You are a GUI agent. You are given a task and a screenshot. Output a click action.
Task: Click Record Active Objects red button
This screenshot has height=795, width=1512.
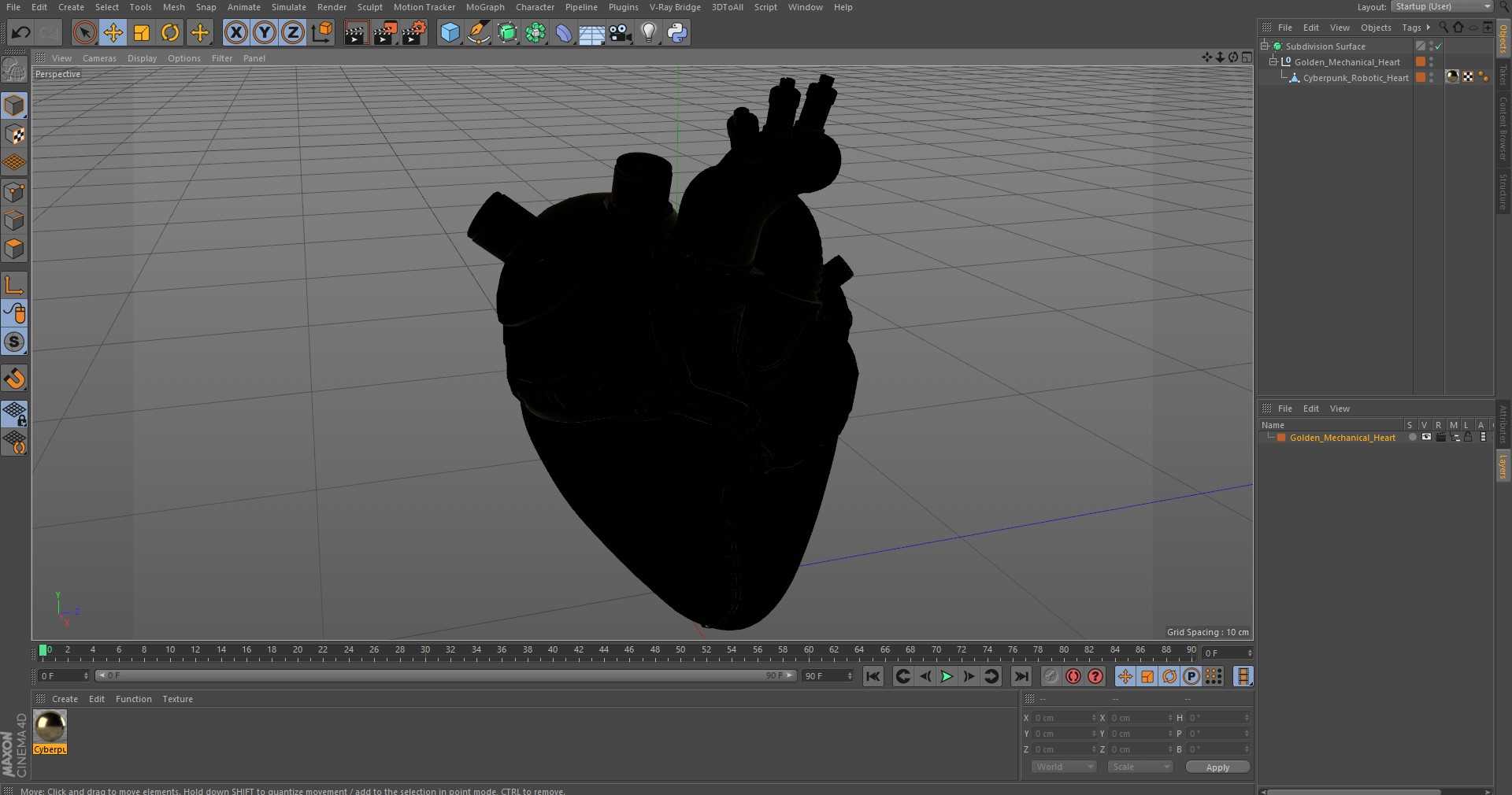1051,676
